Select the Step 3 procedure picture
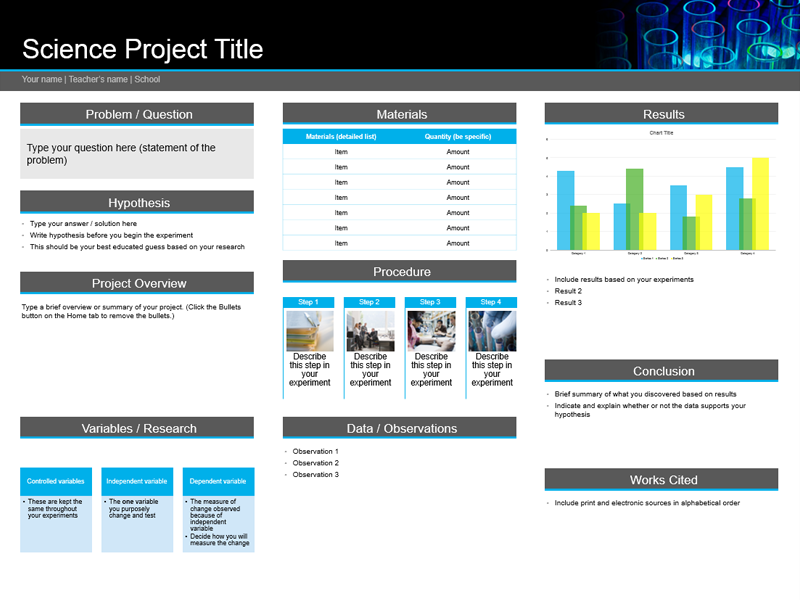The width and height of the screenshot is (800, 600). pyautogui.click(x=431, y=331)
